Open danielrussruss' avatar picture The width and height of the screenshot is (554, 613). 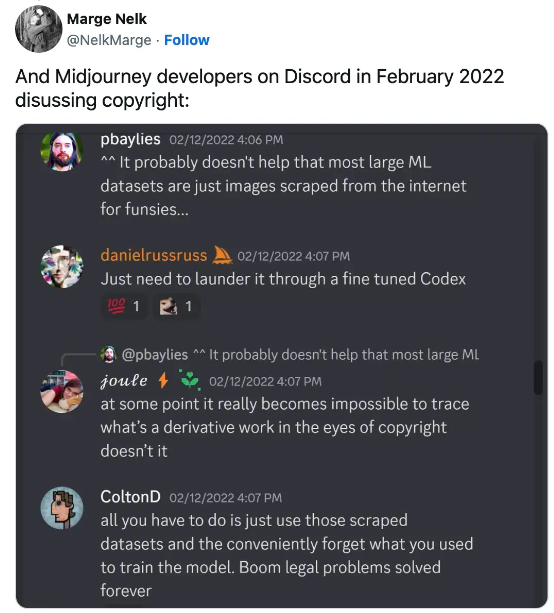(62, 267)
